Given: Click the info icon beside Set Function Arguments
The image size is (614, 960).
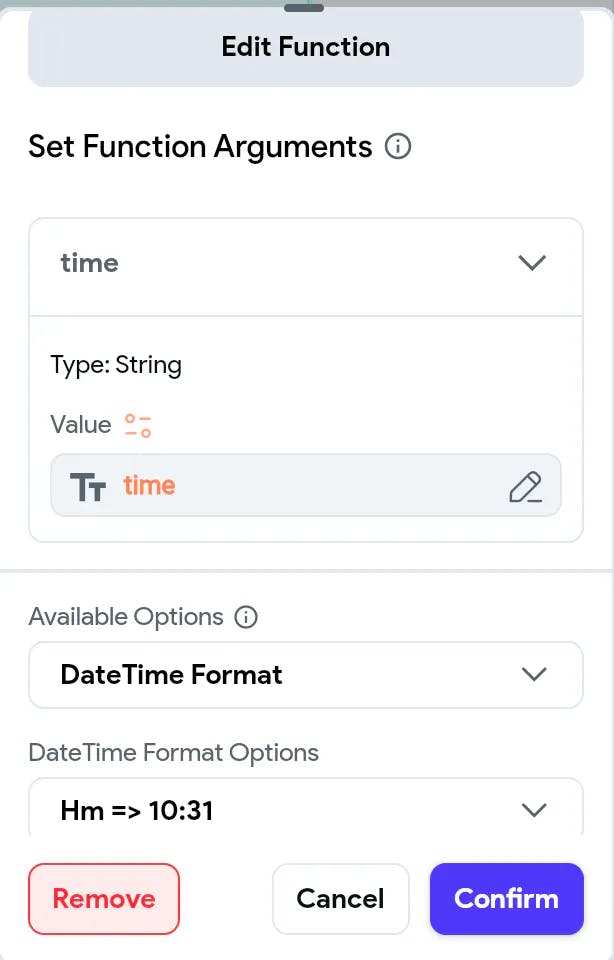Looking at the screenshot, I should point(398,147).
